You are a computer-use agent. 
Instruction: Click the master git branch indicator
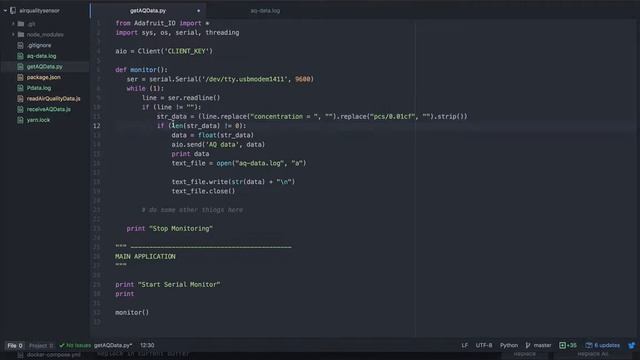click(542, 345)
